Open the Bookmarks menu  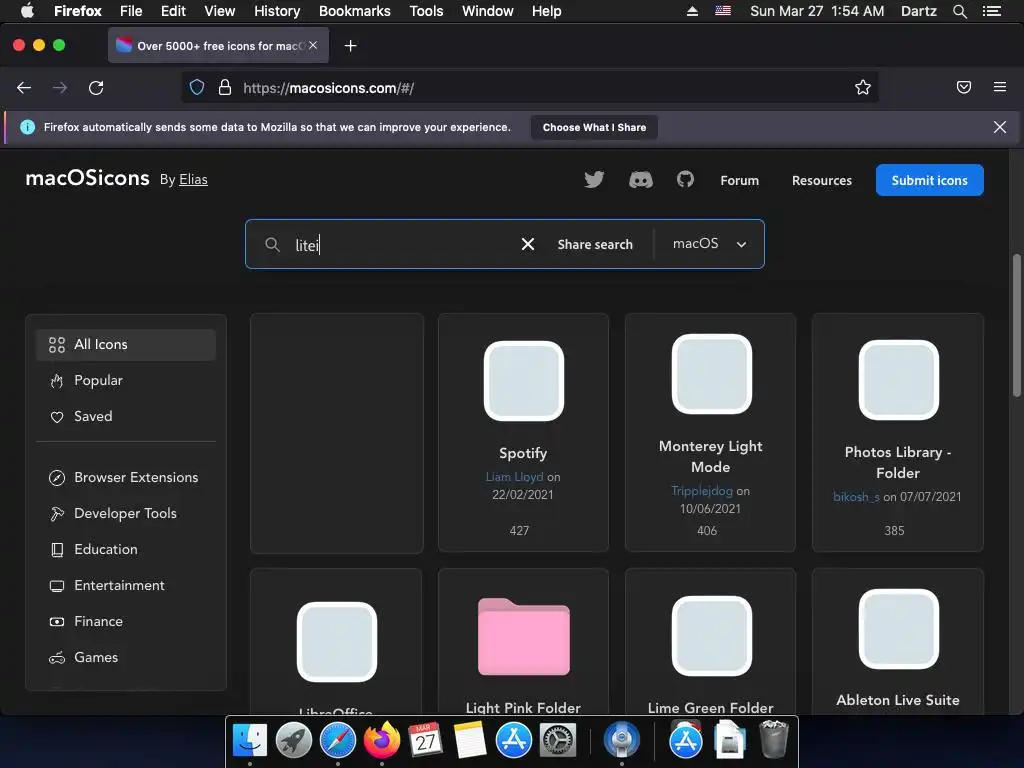355,11
